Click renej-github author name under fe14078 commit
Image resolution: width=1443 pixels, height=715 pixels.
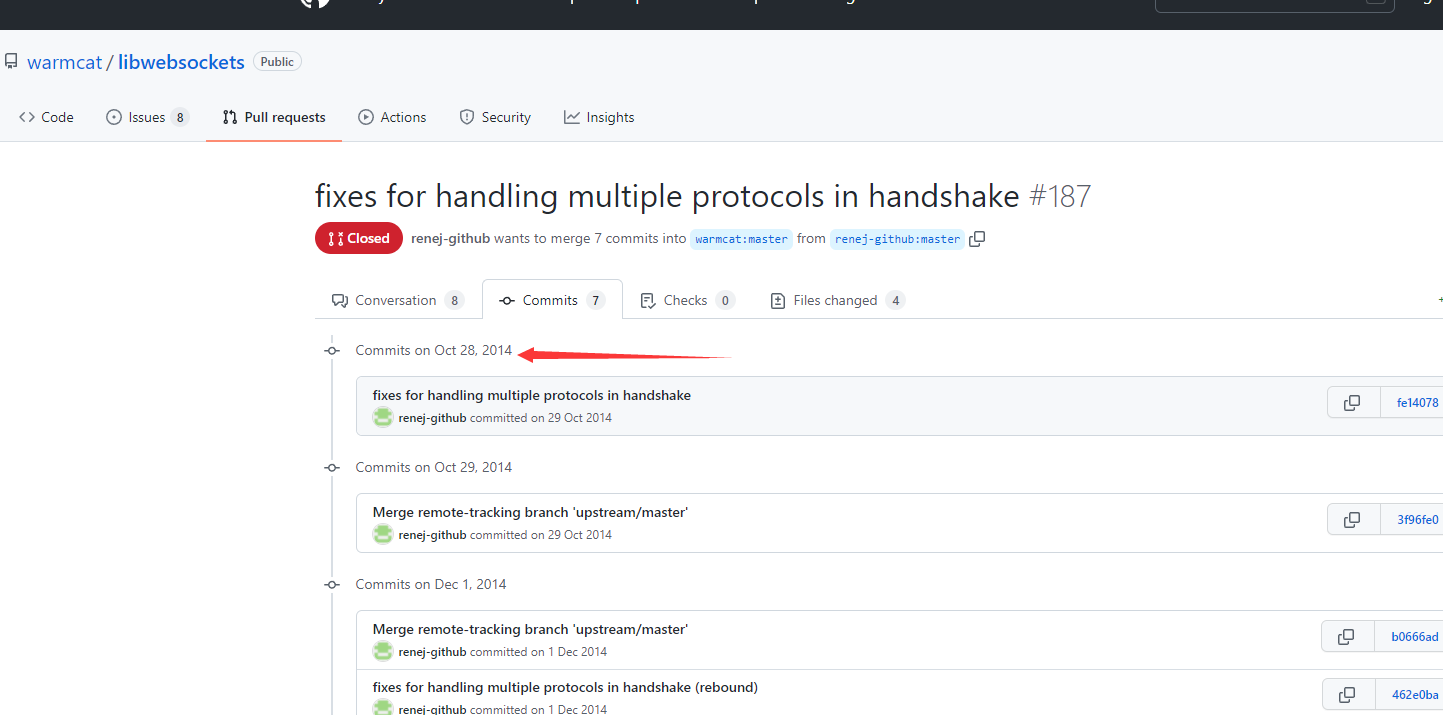432,418
